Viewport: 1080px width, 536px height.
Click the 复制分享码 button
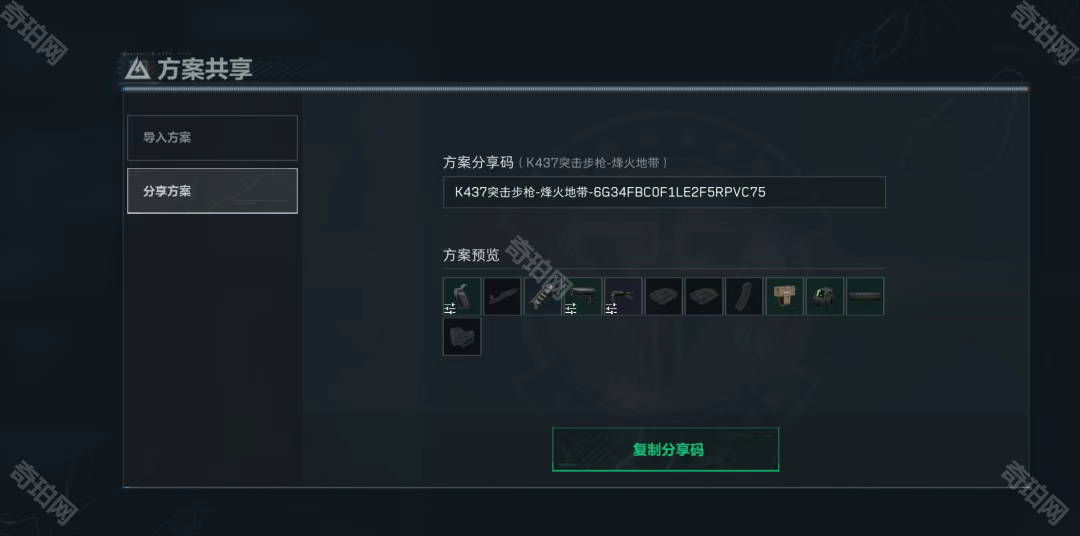[665, 450]
